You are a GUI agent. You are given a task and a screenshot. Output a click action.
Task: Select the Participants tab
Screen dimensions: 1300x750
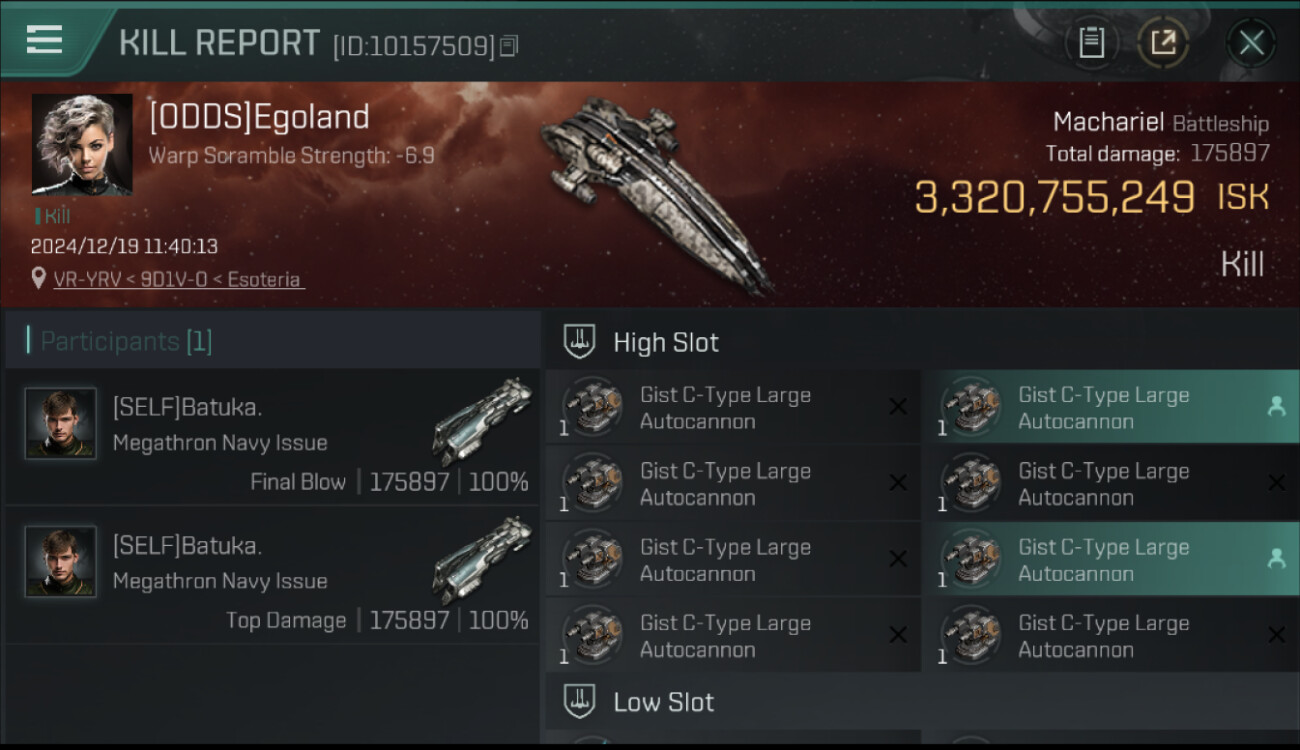[x=126, y=342]
